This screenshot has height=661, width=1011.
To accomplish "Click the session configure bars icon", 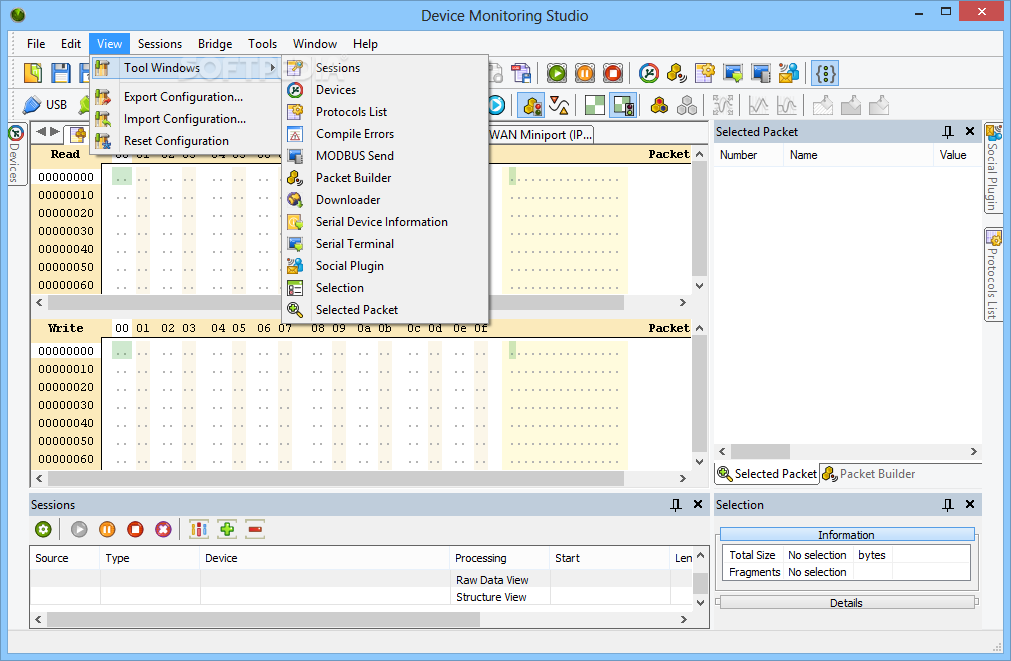I will (x=199, y=529).
